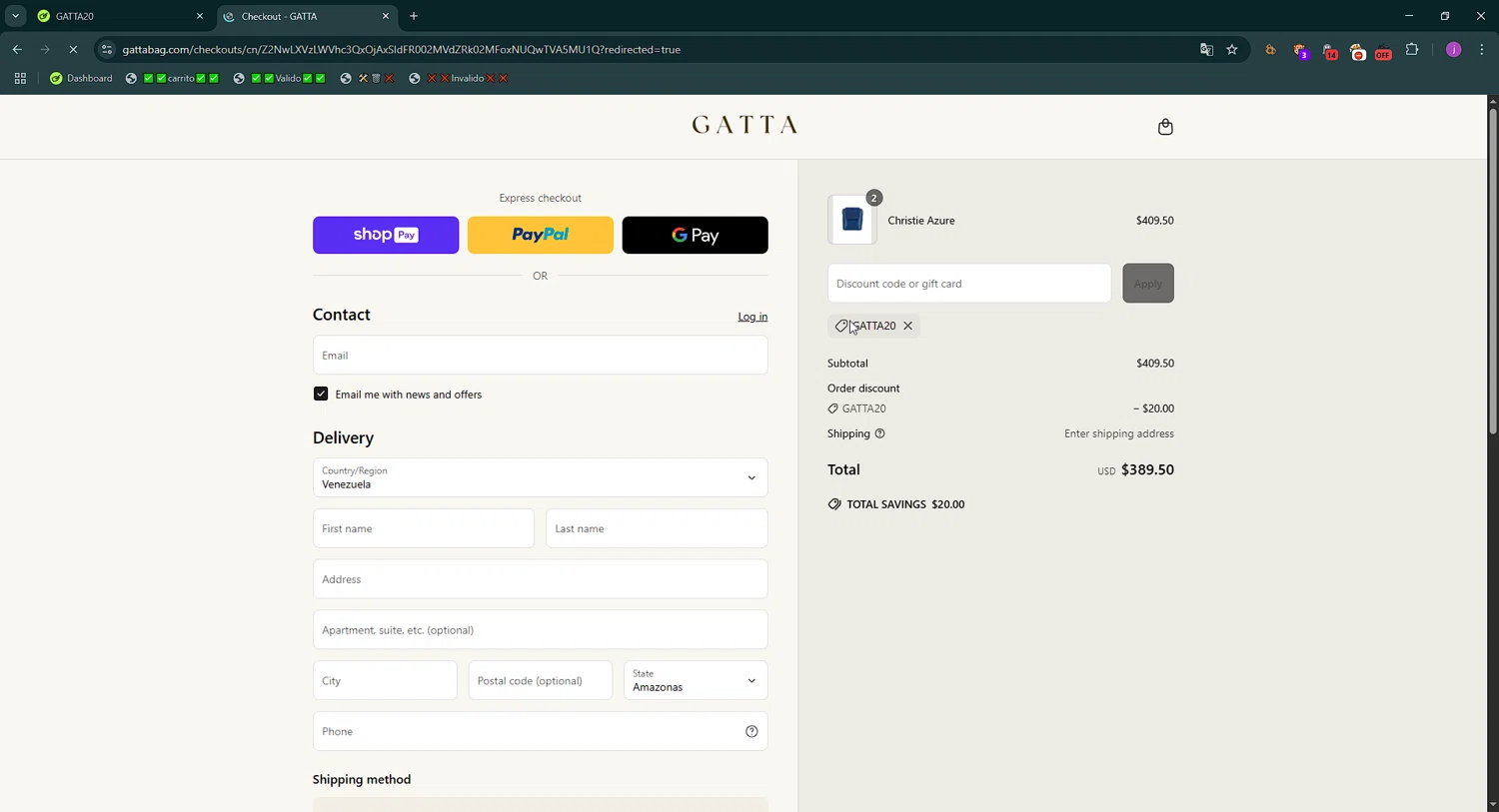Open the Invalido bookmark
Screen dimensions: 1499x812
click(x=459, y=79)
